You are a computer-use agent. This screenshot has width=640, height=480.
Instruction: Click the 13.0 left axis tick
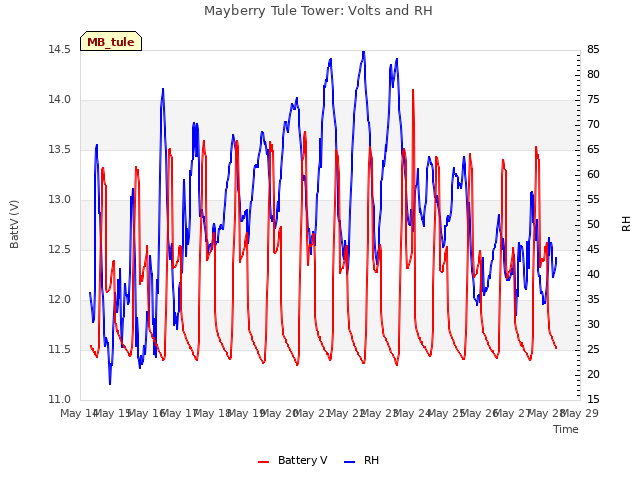click(x=59, y=200)
